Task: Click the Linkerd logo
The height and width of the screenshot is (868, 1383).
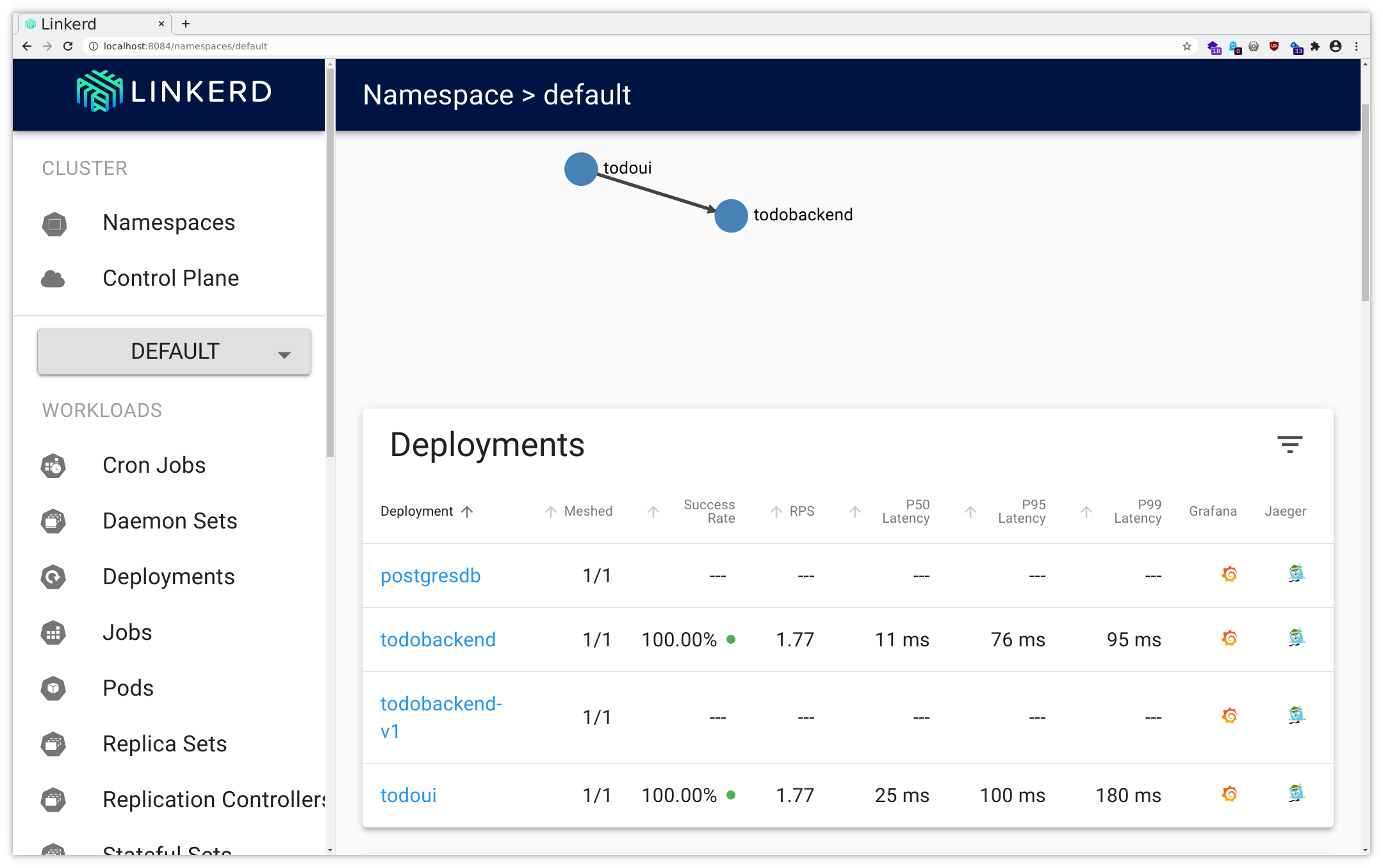Action: click(174, 92)
